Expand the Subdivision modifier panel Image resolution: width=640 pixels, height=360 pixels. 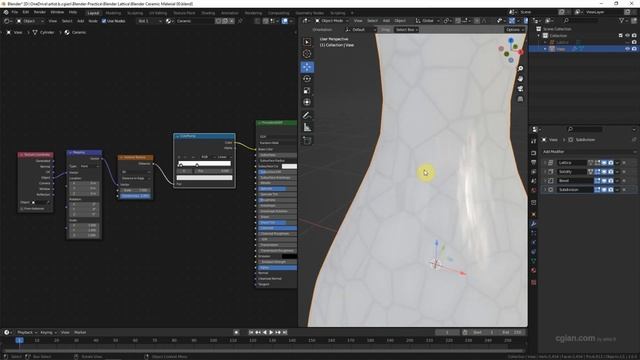(545, 189)
